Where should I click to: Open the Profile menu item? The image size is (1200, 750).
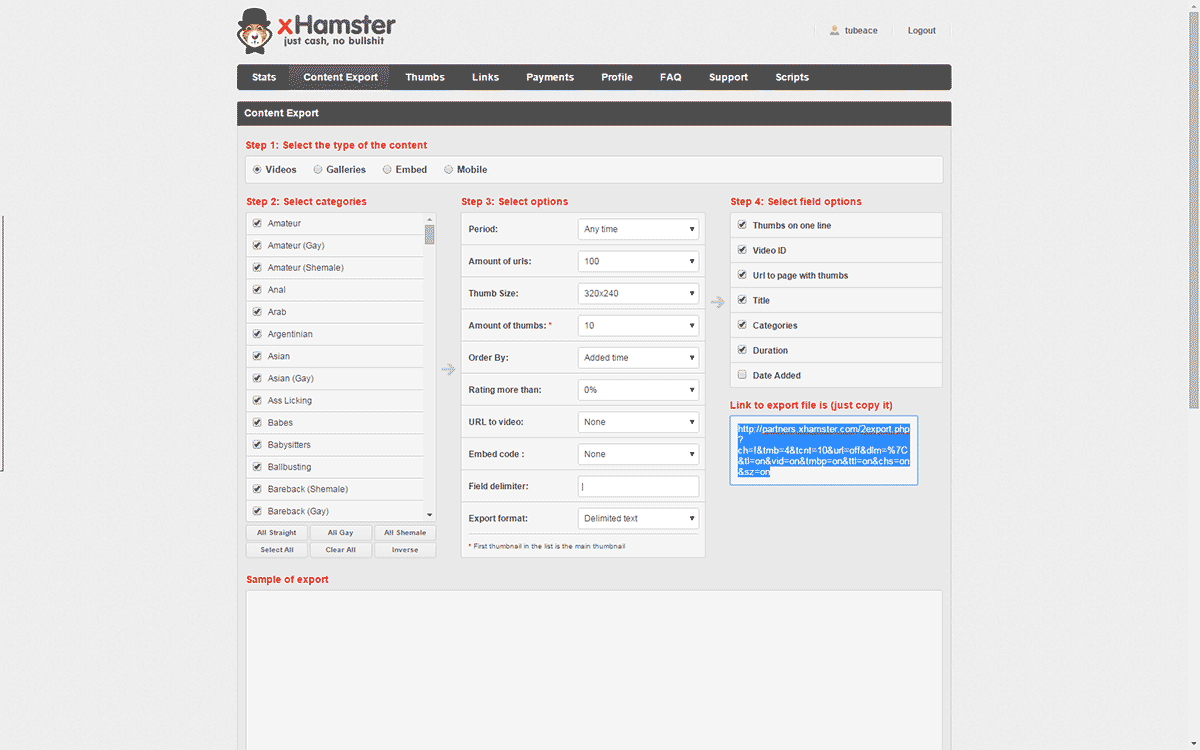(x=617, y=77)
